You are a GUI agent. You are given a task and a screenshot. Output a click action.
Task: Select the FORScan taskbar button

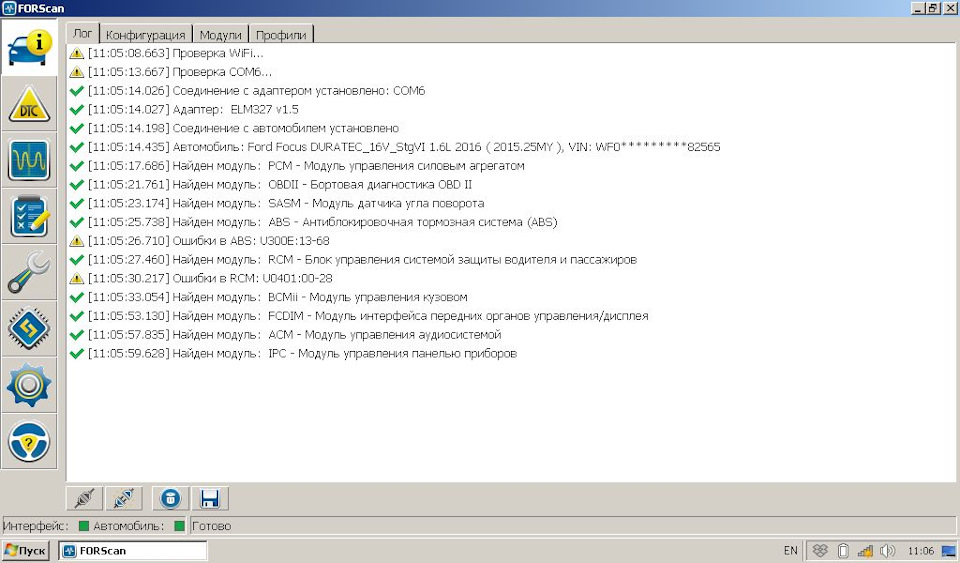[x=133, y=550]
